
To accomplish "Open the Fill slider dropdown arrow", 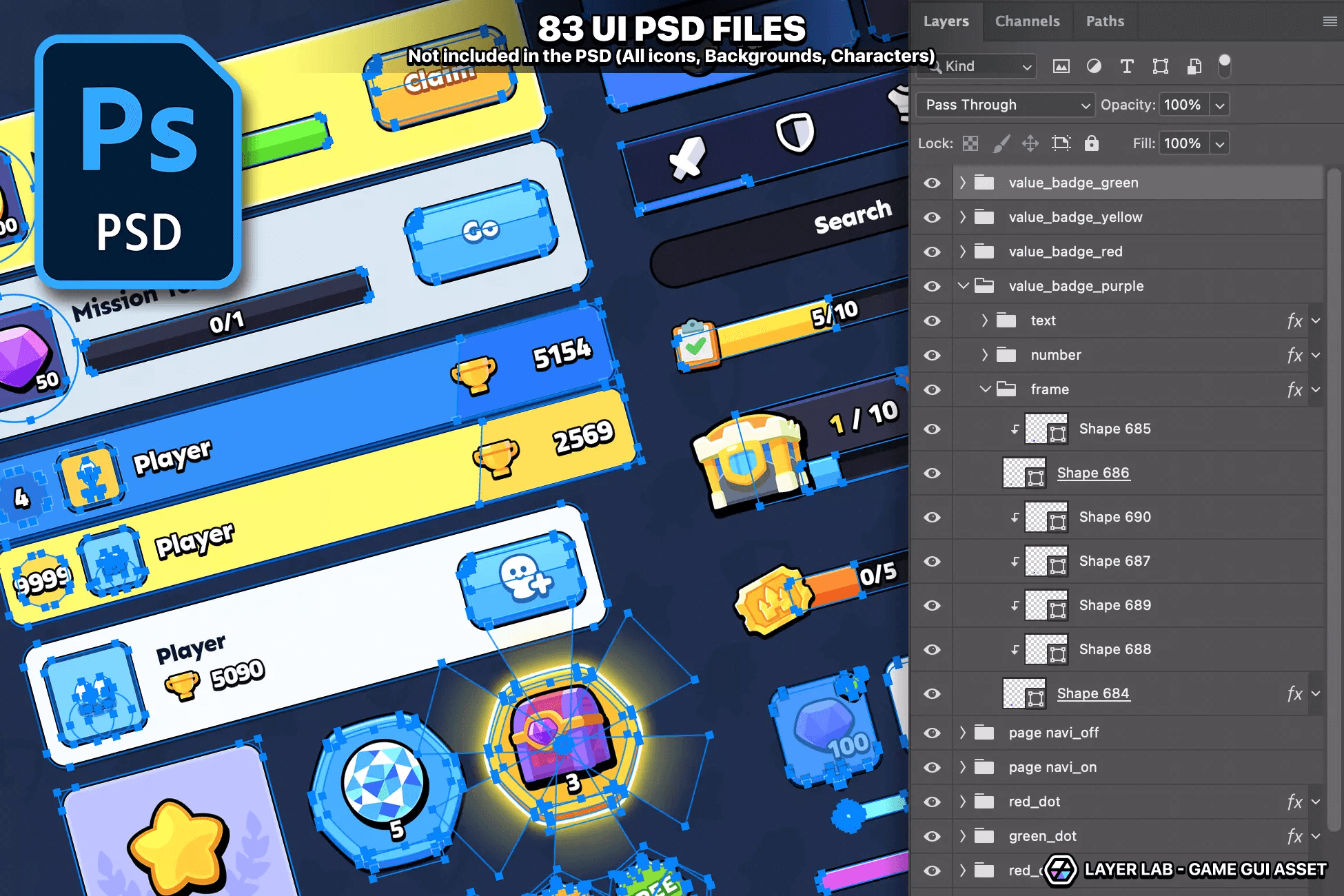I will coord(1220,144).
